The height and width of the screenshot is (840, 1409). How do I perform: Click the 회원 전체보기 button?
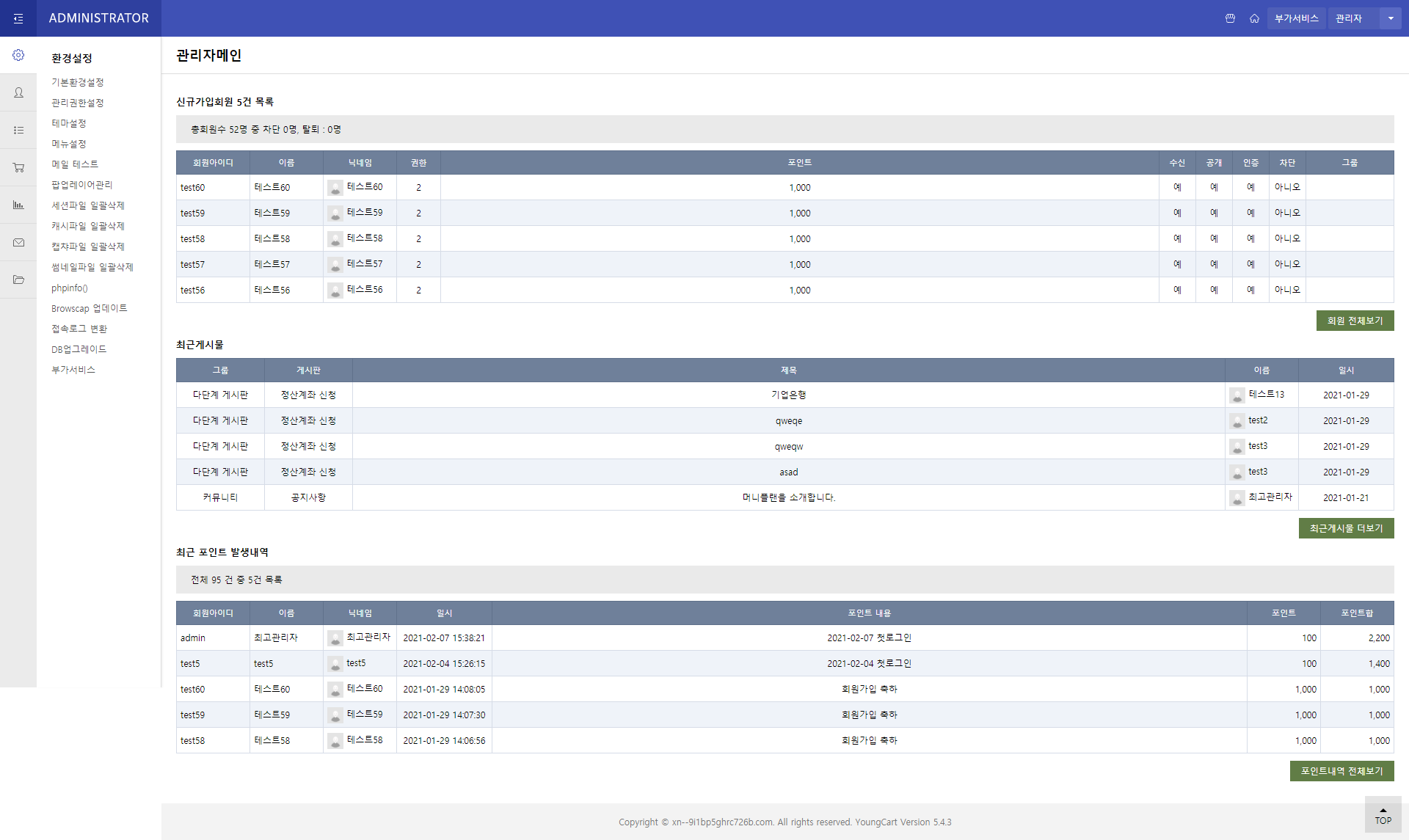1355,321
